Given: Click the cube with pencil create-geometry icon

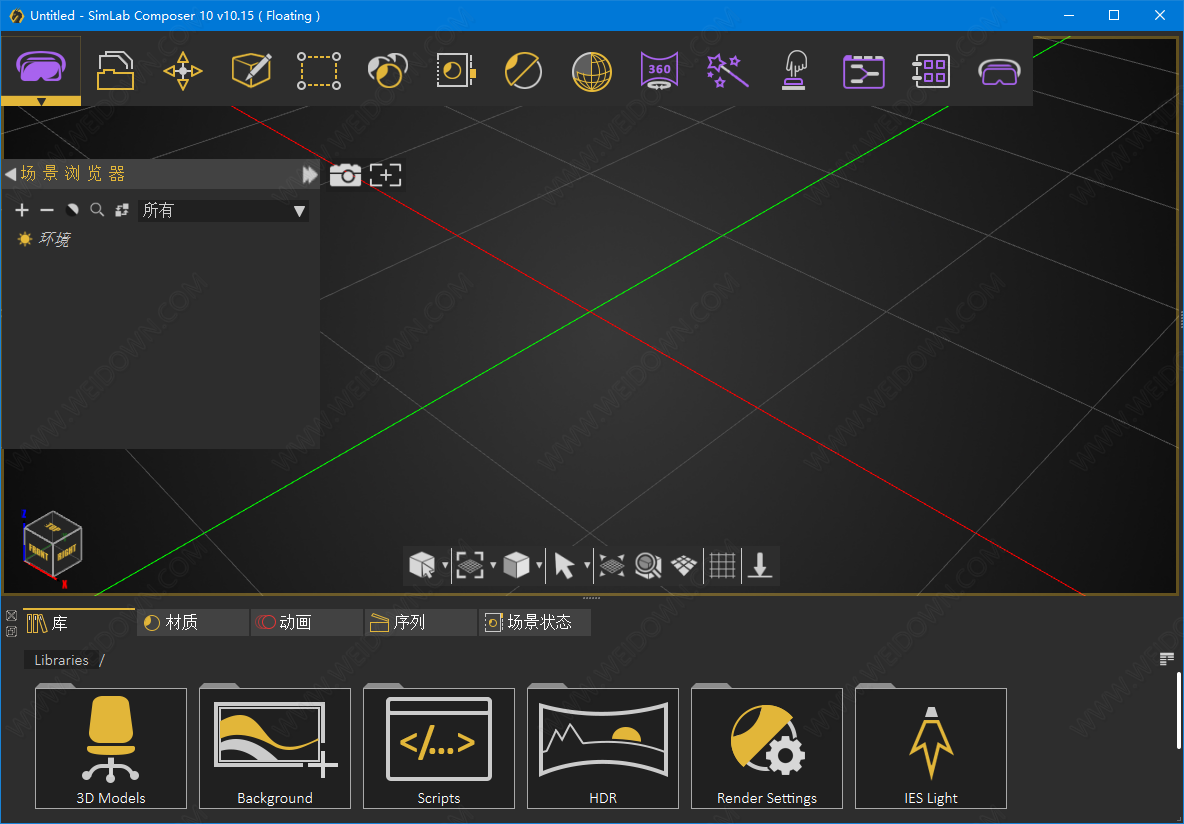Looking at the screenshot, I should 251,71.
